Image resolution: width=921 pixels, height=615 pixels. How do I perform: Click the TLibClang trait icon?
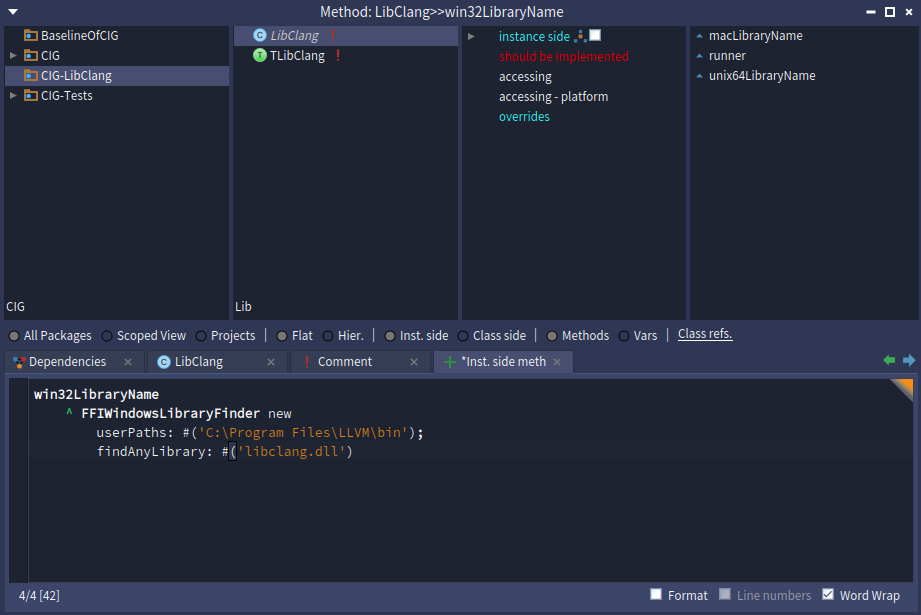[x=260, y=56]
